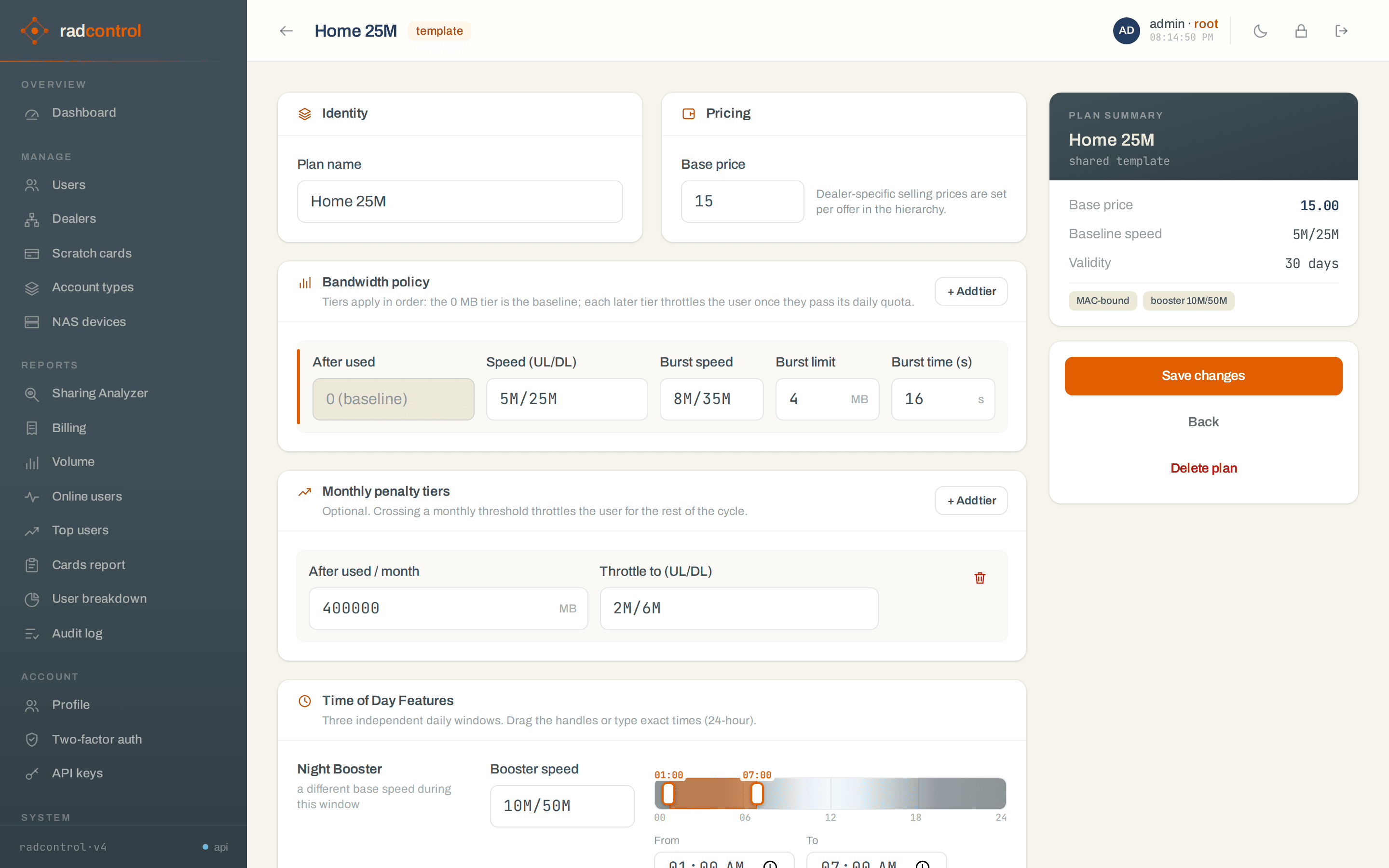Click the Back button in actions panel
The width and height of the screenshot is (1389, 868).
pyautogui.click(x=1203, y=422)
